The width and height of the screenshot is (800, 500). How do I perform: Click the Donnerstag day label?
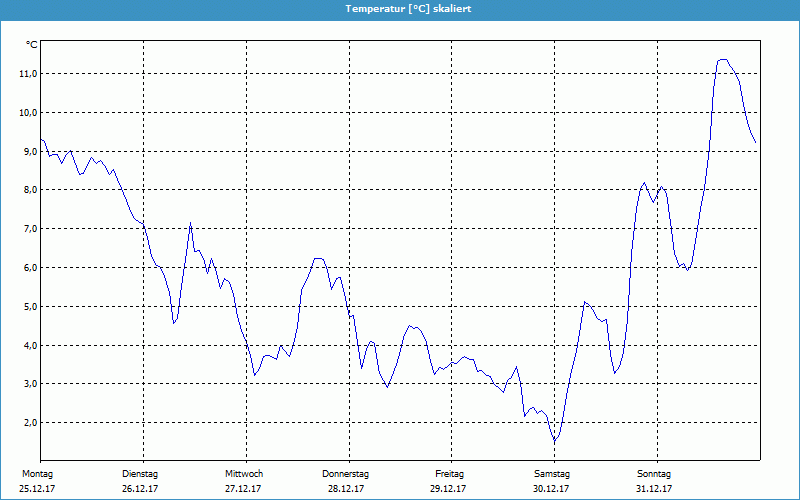click(346, 474)
